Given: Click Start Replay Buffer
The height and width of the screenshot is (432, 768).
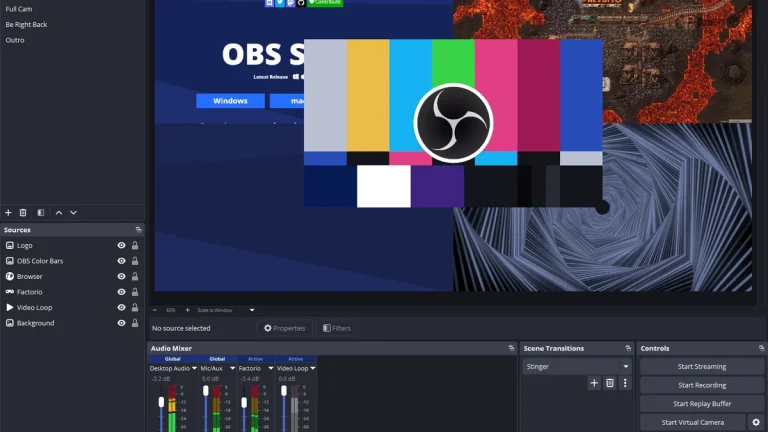Looking at the screenshot, I should (702, 404).
